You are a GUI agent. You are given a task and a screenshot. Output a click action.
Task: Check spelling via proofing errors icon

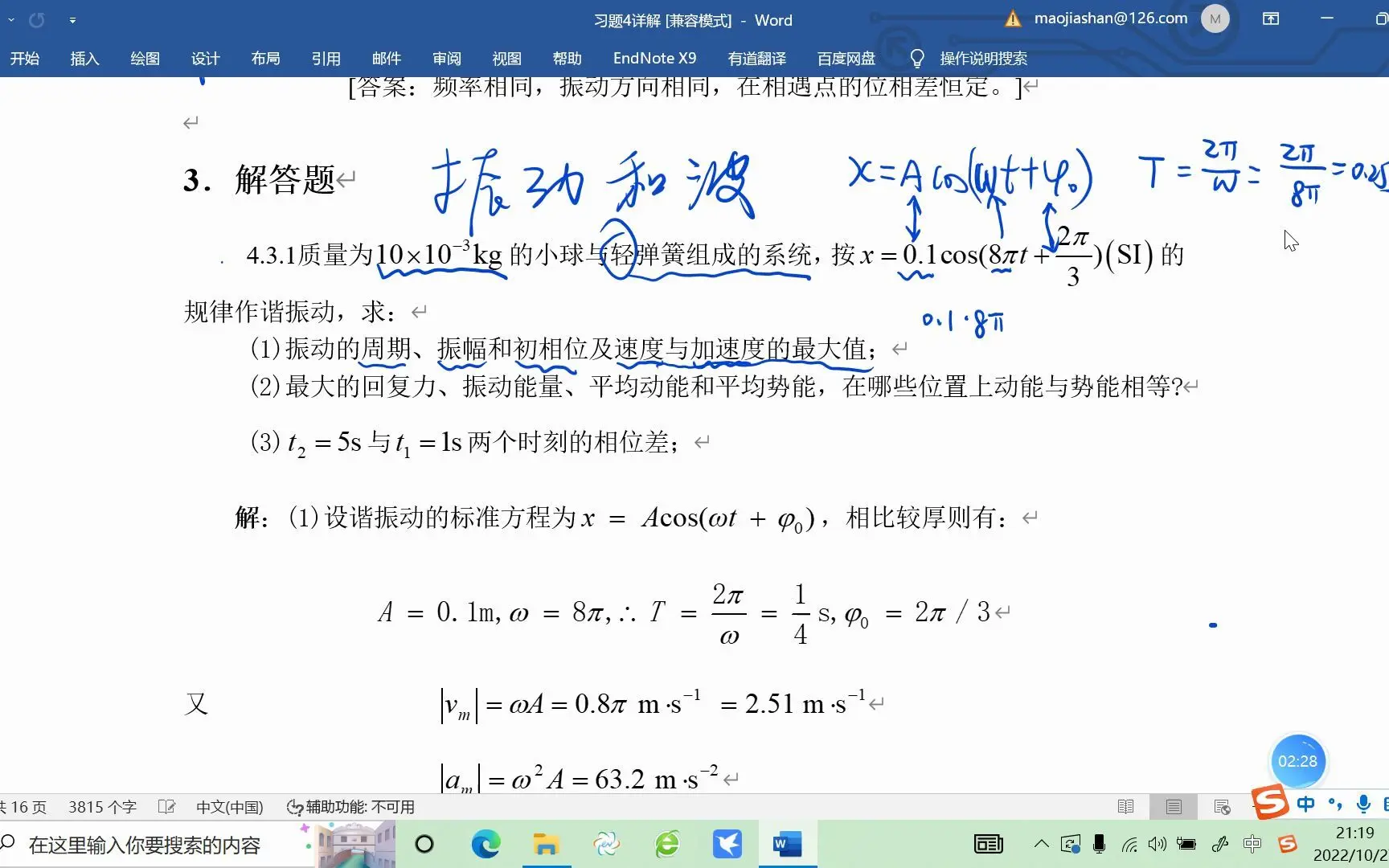click(x=166, y=806)
